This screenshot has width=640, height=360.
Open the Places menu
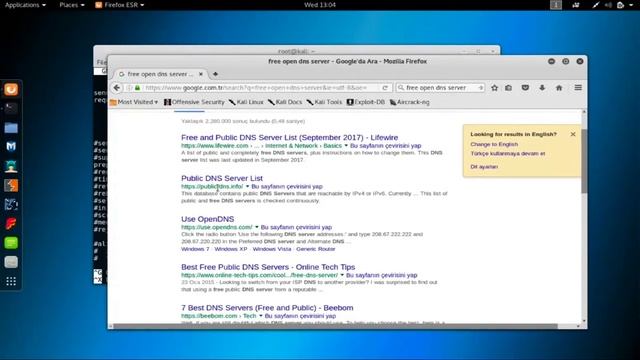(x=72, y=5)
